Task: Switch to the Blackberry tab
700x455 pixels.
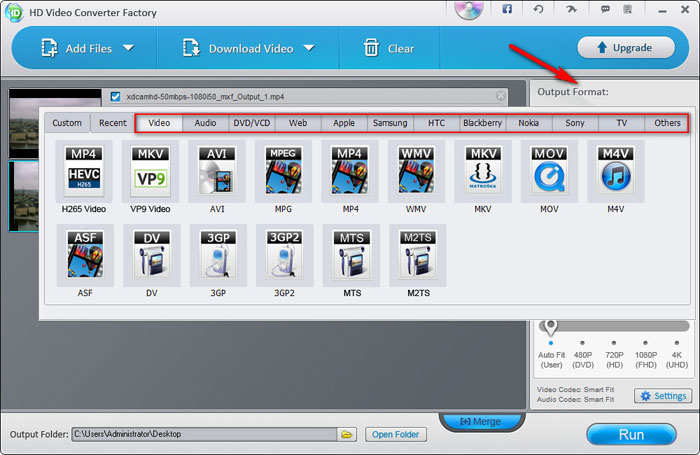Action: click(483, 123)
